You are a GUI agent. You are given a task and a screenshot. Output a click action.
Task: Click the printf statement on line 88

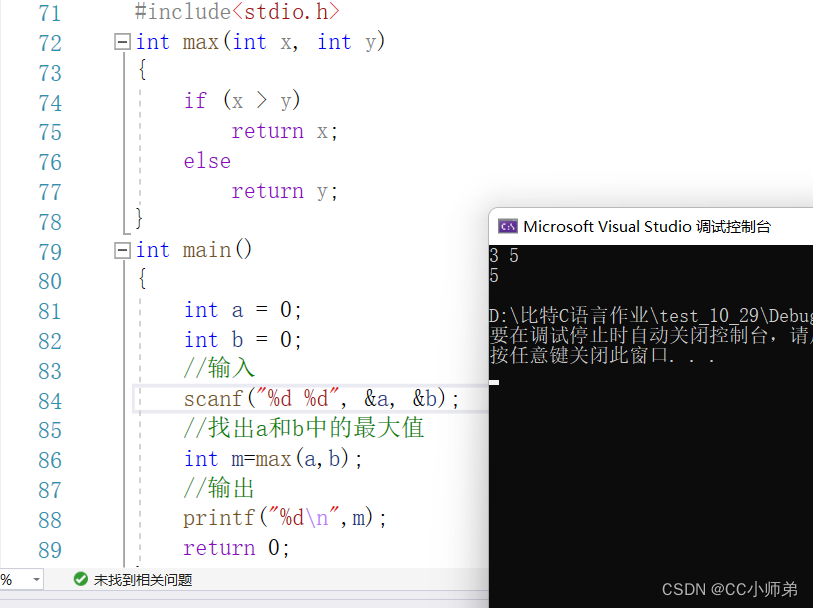(x=285, y=518)
